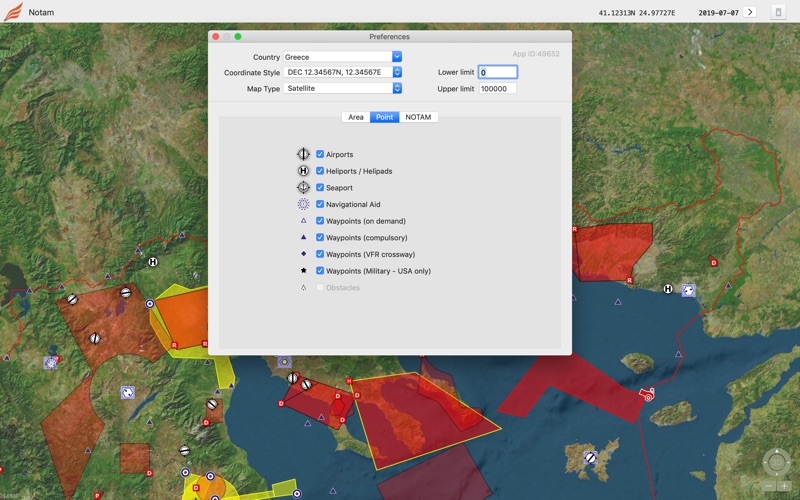Click the Notam app logo icon
The height and width of the screenshot is (500, 800).
(13, 12)
